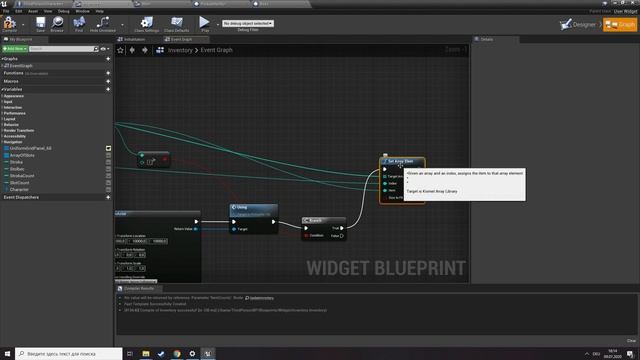Add a new function with the Functions plus icon
The height and width of the screenshot is (360, 640).
[108, 73]
